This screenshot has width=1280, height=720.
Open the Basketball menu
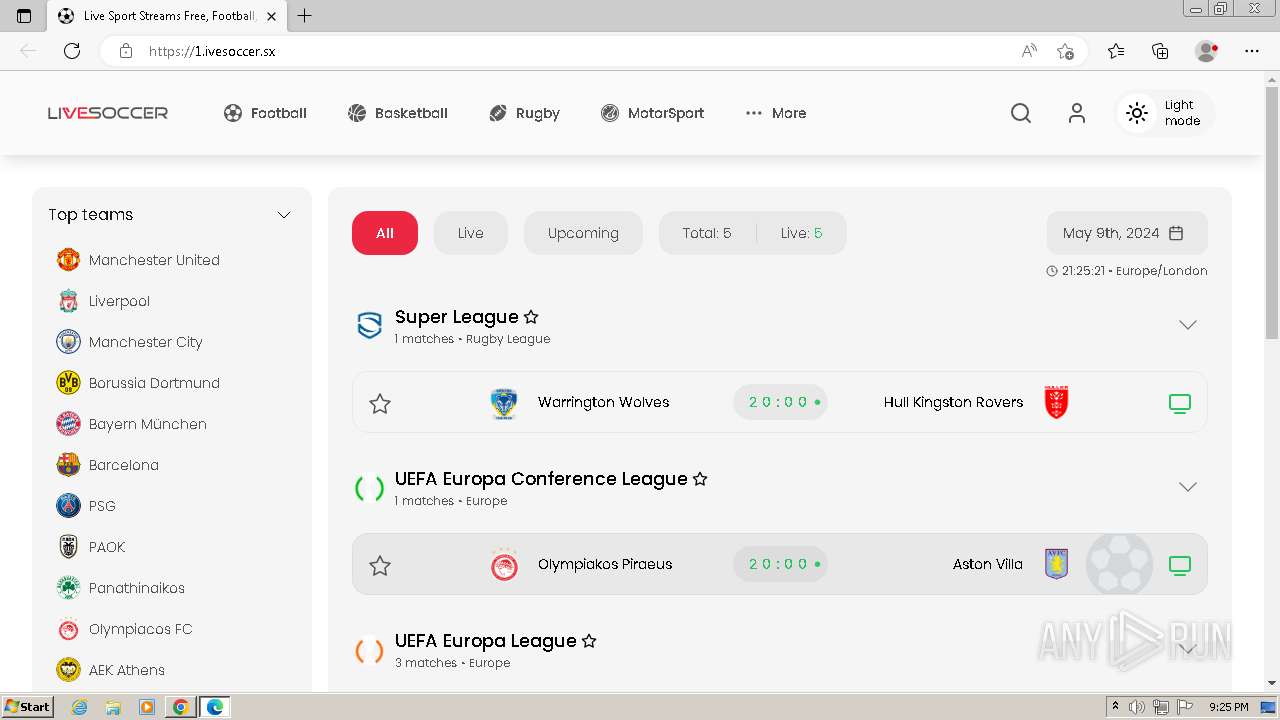pos(397,113)
